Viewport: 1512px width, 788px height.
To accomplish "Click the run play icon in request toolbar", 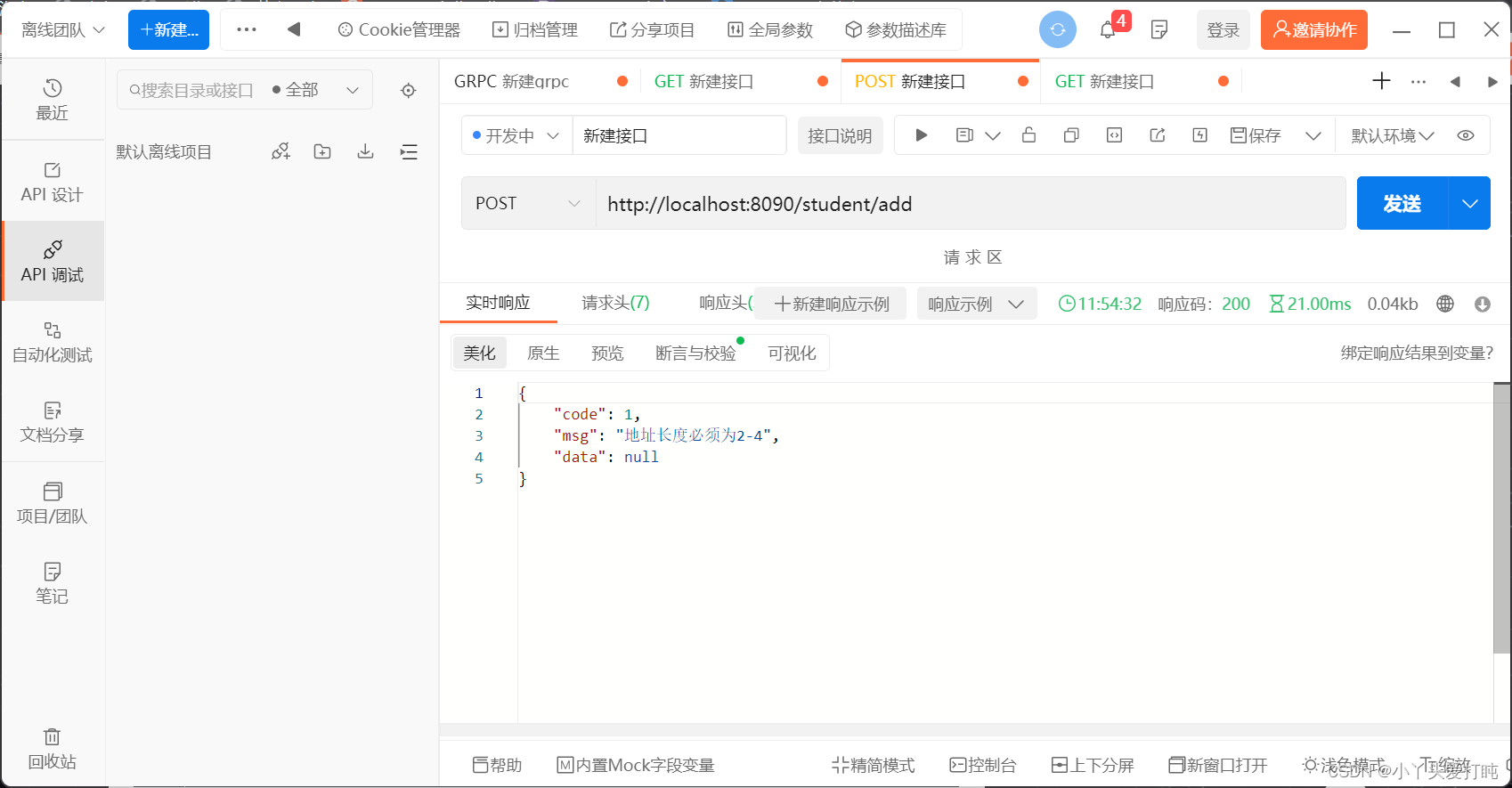I will pos(922,135).
